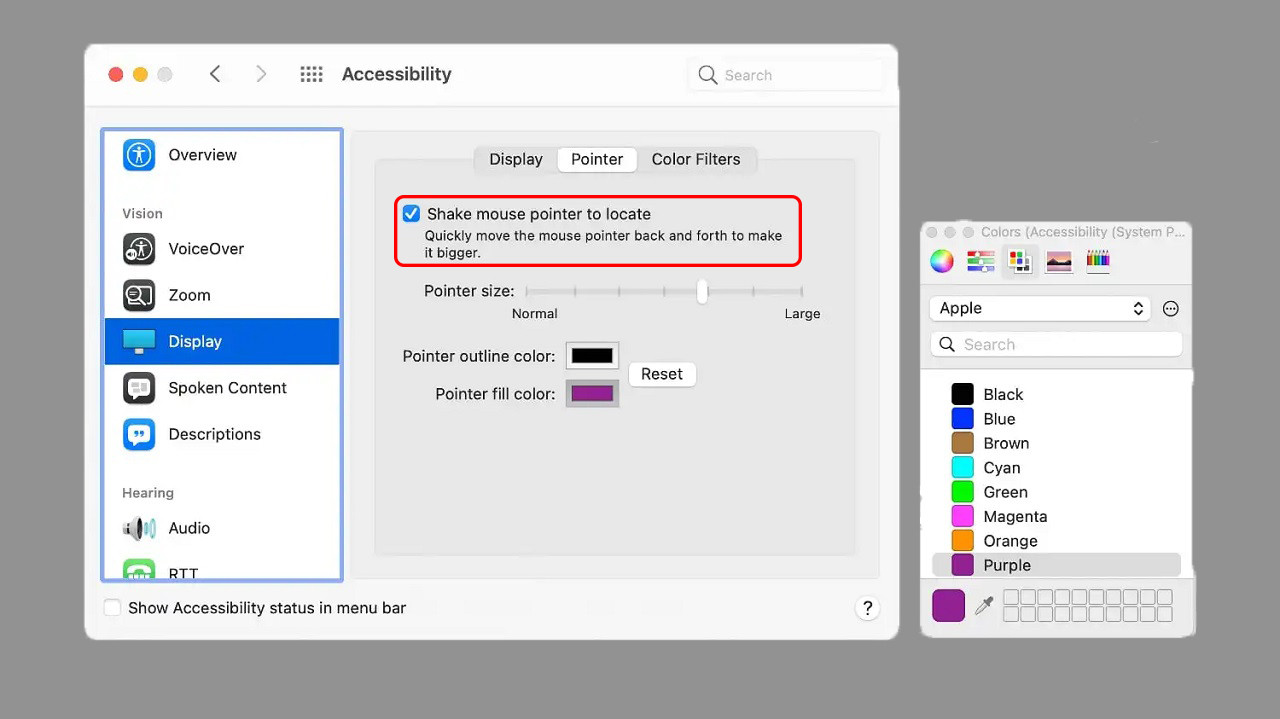This screenshot has width=1280, height=719.
Task: Focus the Search field in Colors panel
Action: pyautogui.click(x=1056, y=344)
